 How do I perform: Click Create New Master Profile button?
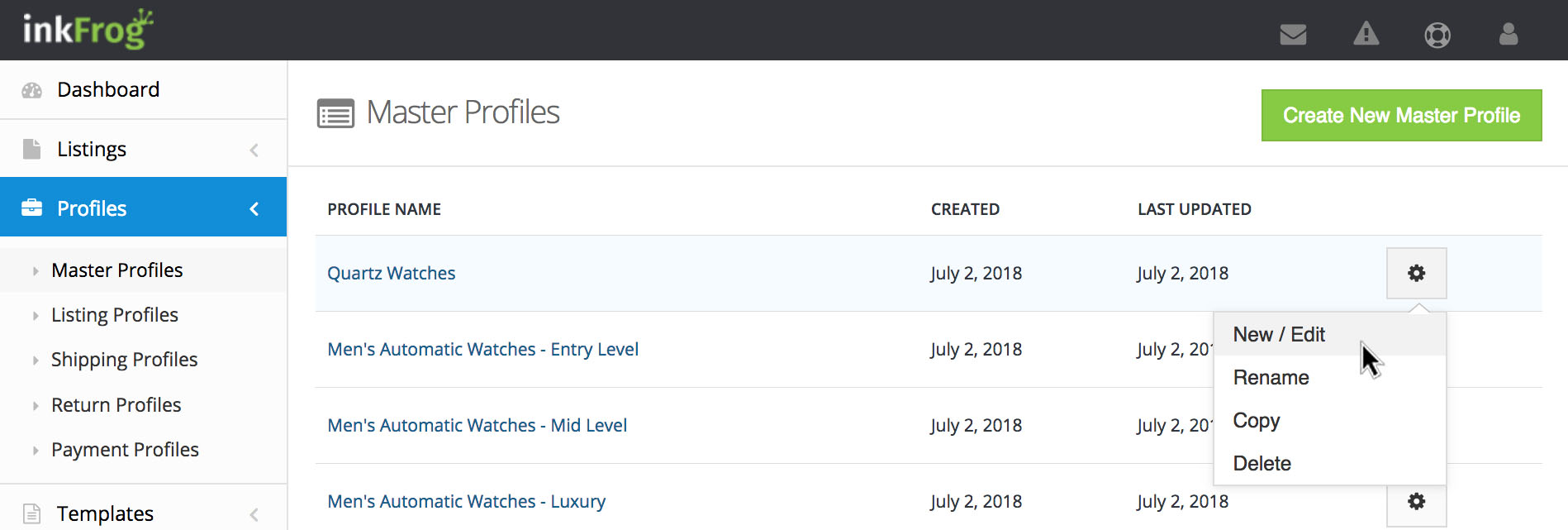(x=1401, y=116)
